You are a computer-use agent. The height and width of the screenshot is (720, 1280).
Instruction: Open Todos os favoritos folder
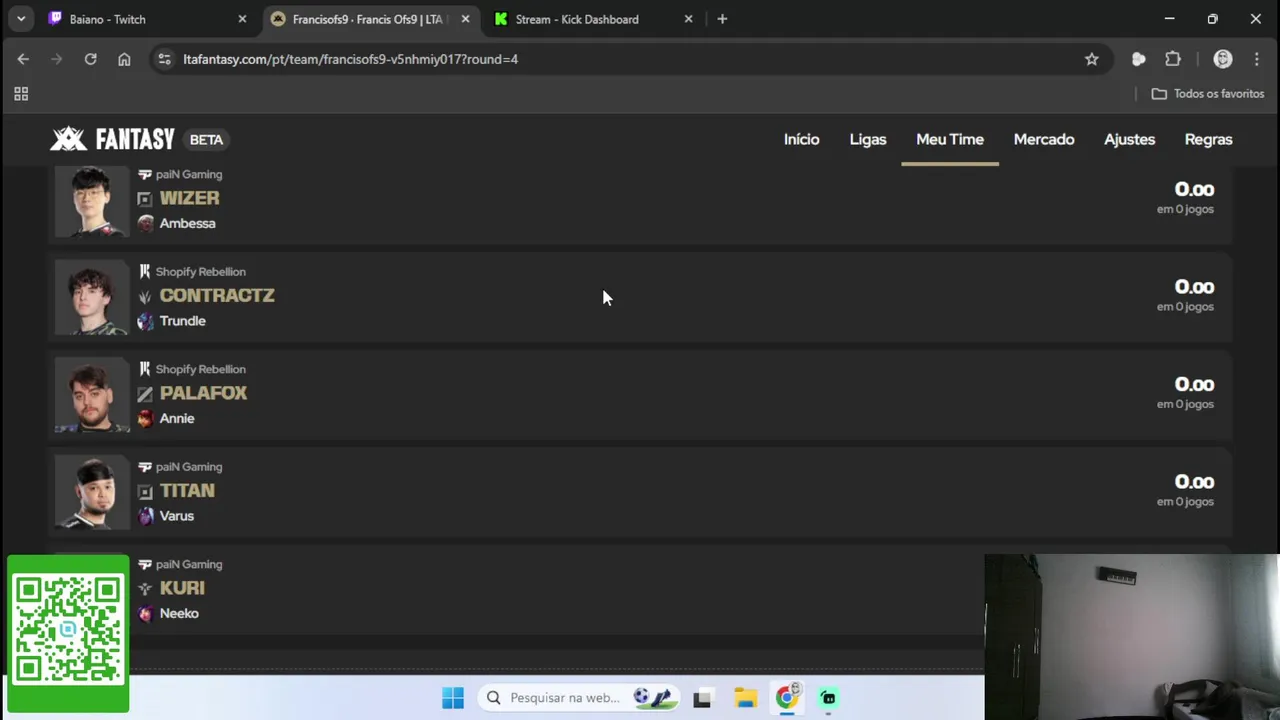tap(1208, 94)
